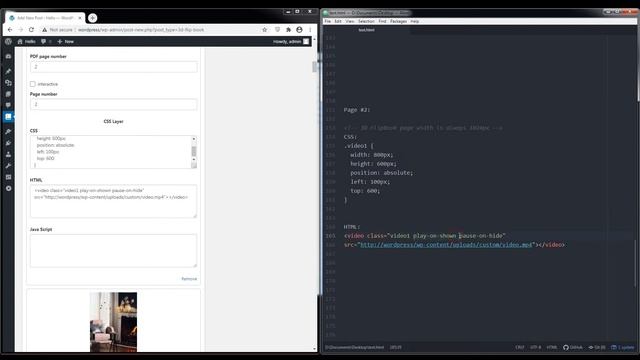Click the CSS textarea scroll up arrow
Viewport: 640px width, 360px height.
click(194, 139)
